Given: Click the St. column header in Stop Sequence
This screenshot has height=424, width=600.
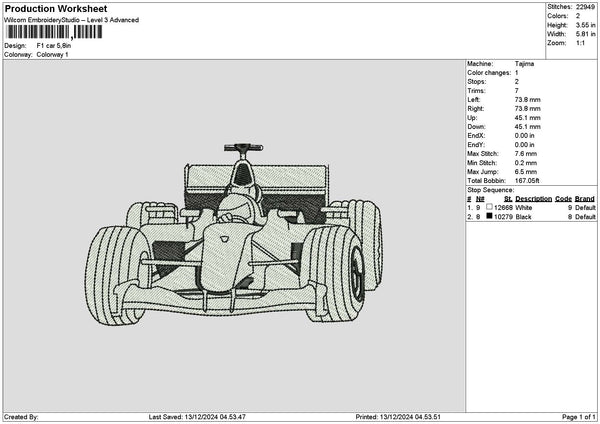Looking at the screenshot, I should point(508,198).
